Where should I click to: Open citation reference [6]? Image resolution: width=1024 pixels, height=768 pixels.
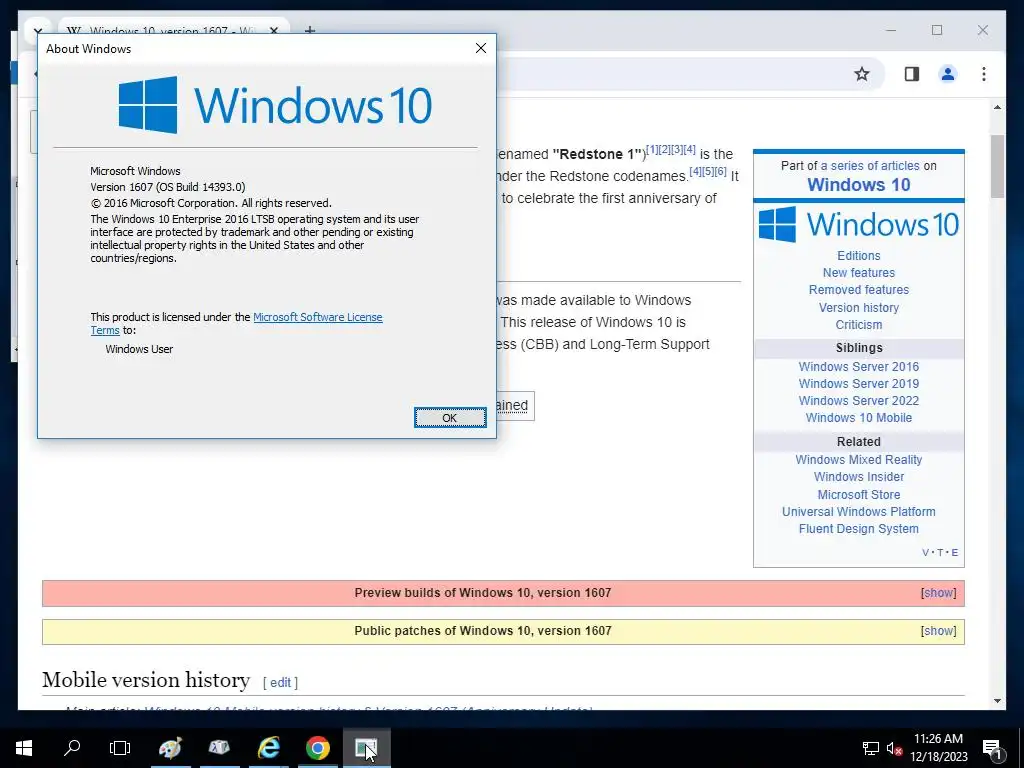tap(720, 171)
